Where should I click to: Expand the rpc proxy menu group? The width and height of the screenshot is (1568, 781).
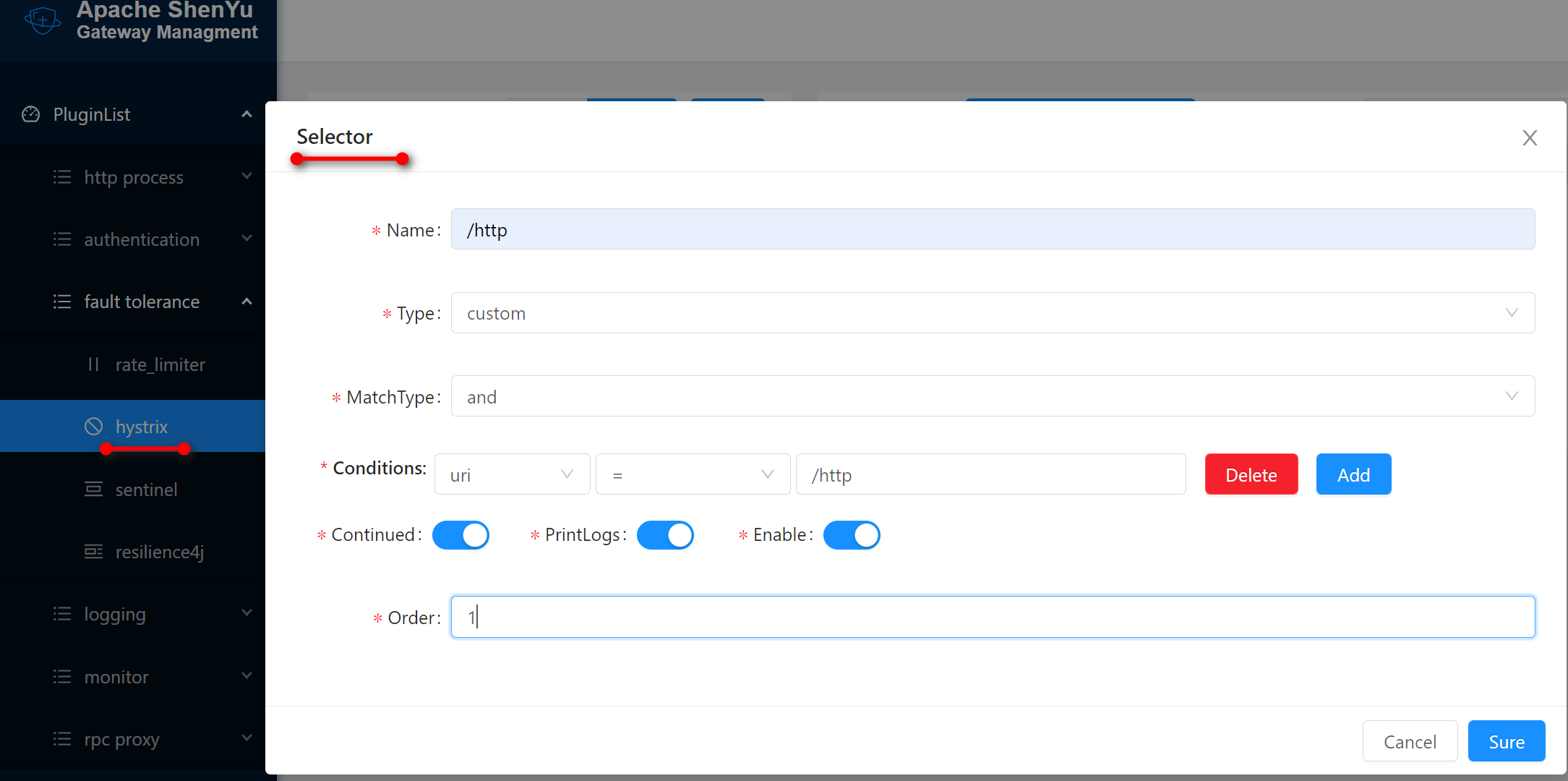[x=121, y=739]
